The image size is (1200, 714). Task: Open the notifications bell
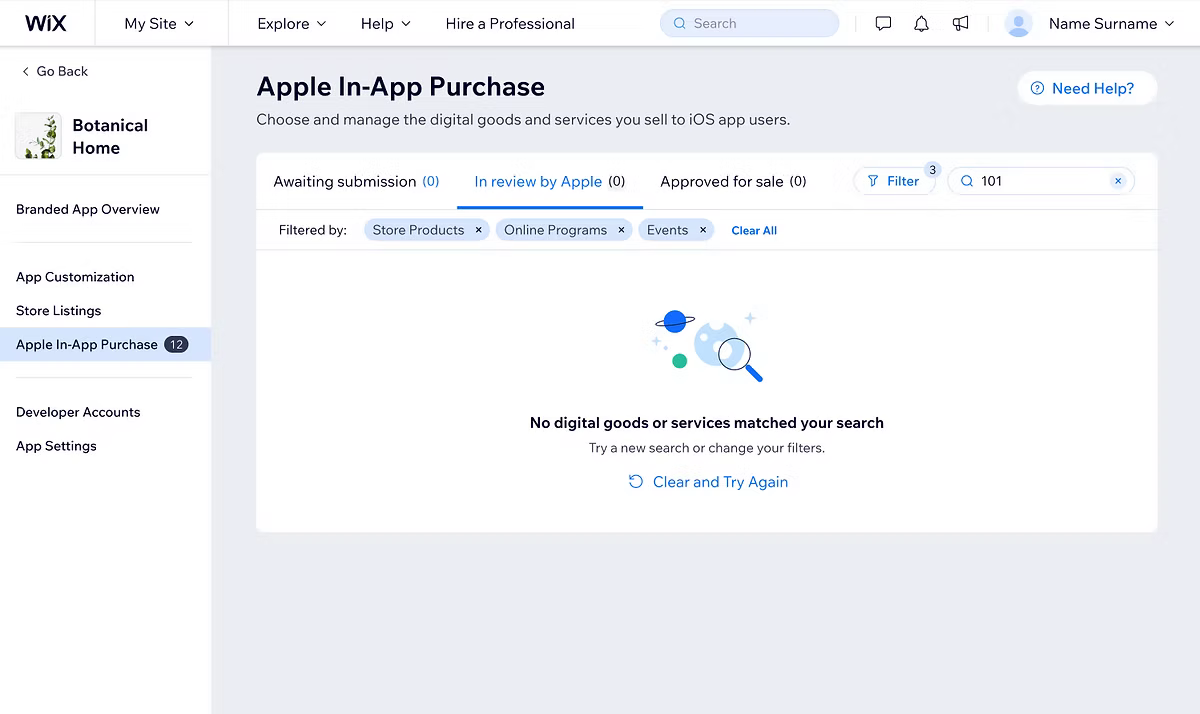(922, 23)
